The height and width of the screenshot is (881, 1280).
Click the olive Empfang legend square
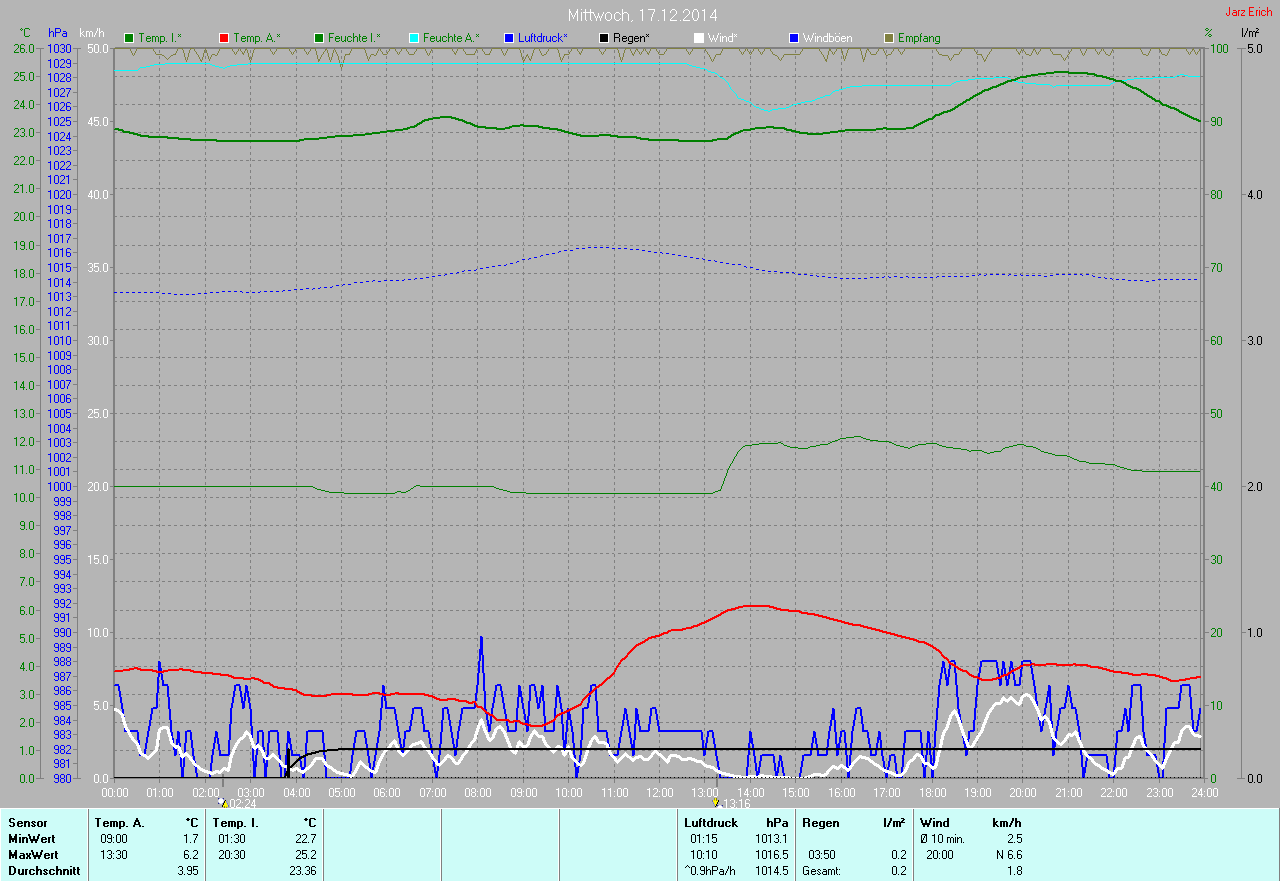pos(889,38)
